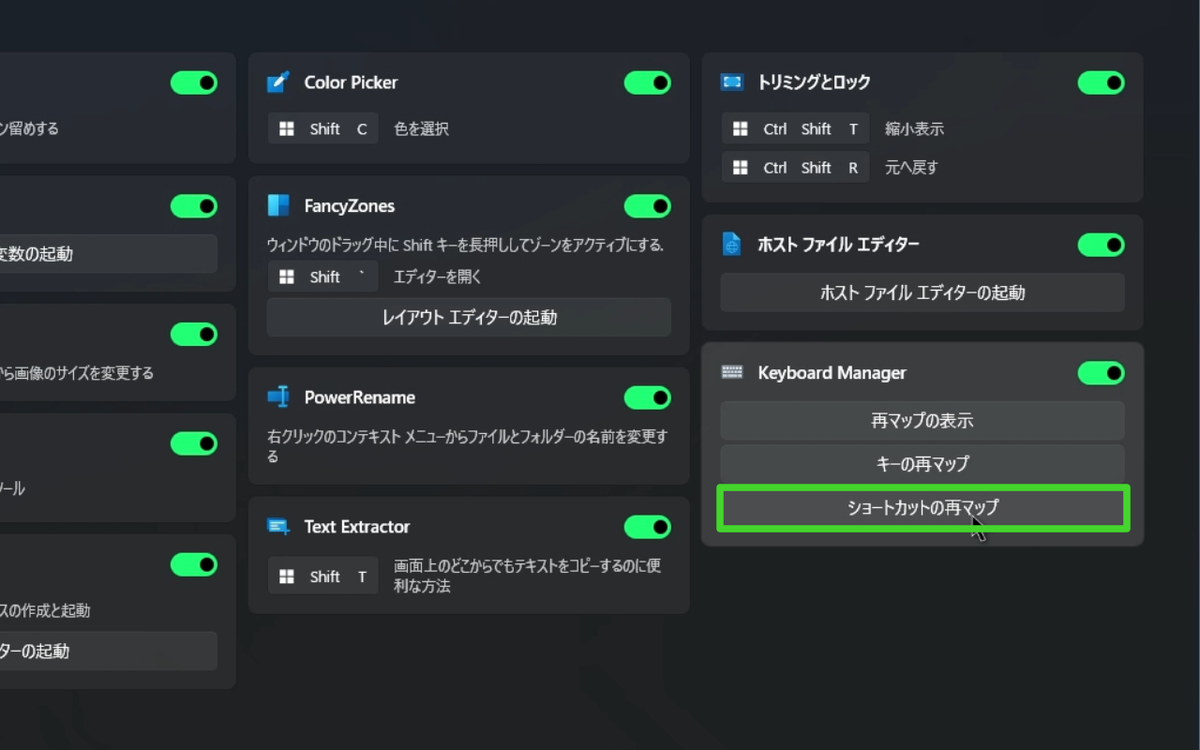Screen dimensions: 1200x750
Task: Click the Keyboard Manager title text
Action: tap(832, 373)
